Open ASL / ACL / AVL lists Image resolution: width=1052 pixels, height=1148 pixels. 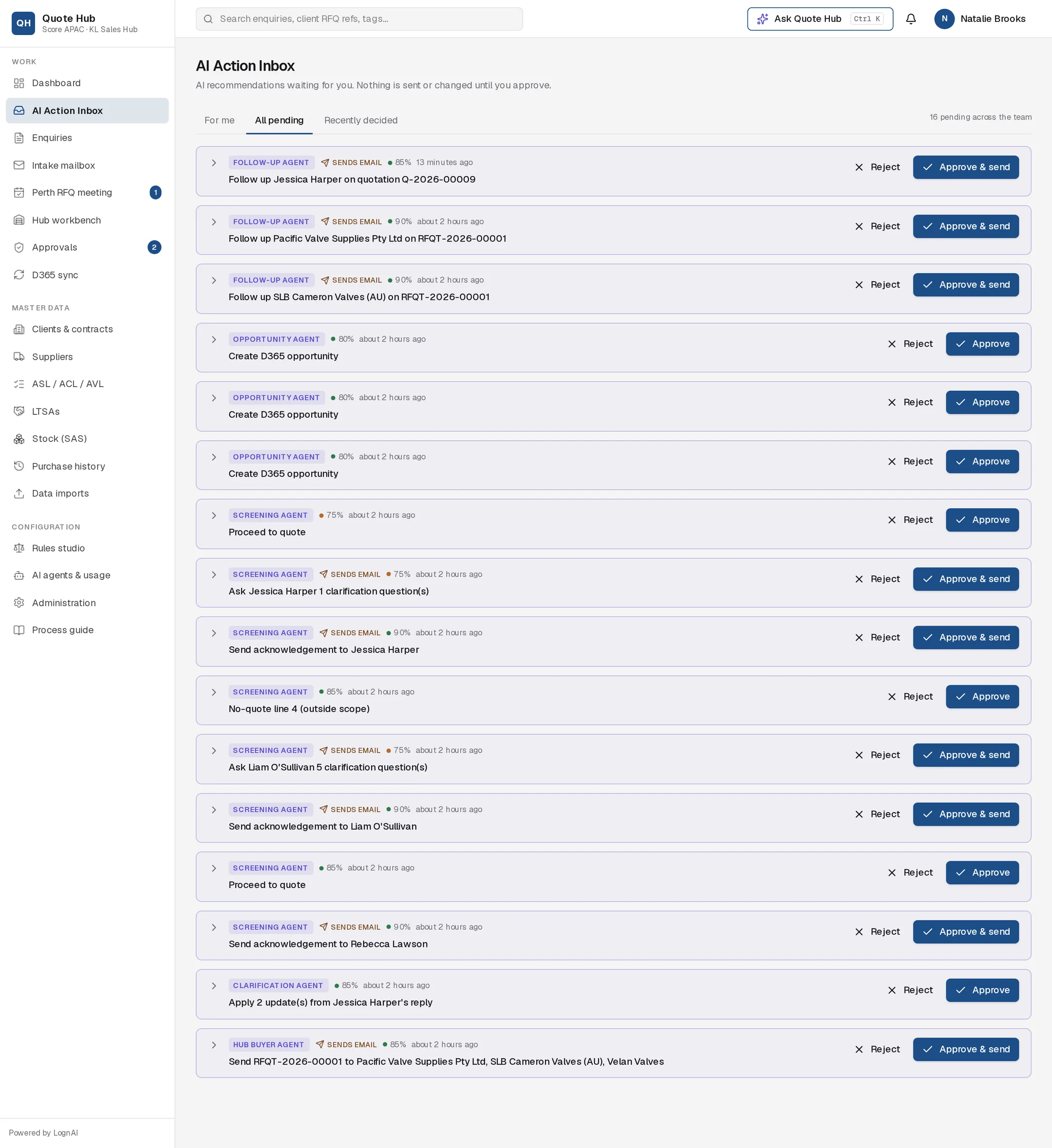(x=87, y=384)
